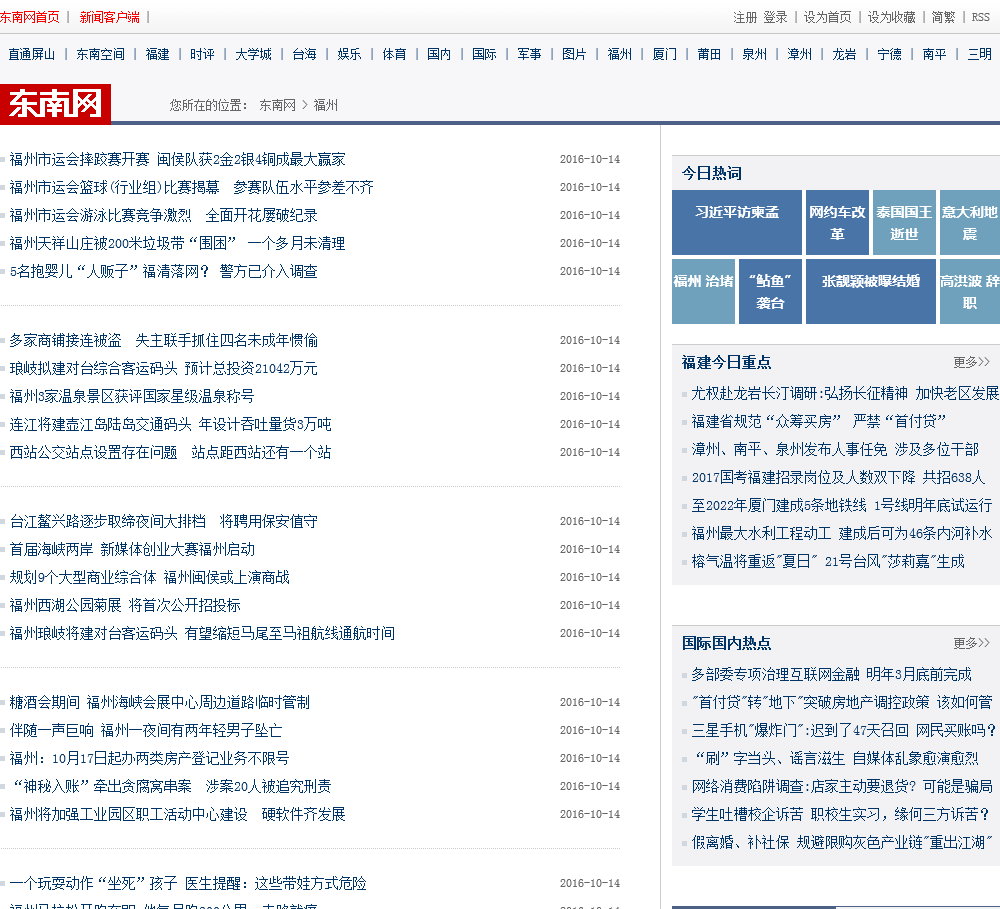This screenshot has width=1000, height=909.
Task: Open article 琅岐拟建对台综合客运码头
Action: (x=163, y=369)
